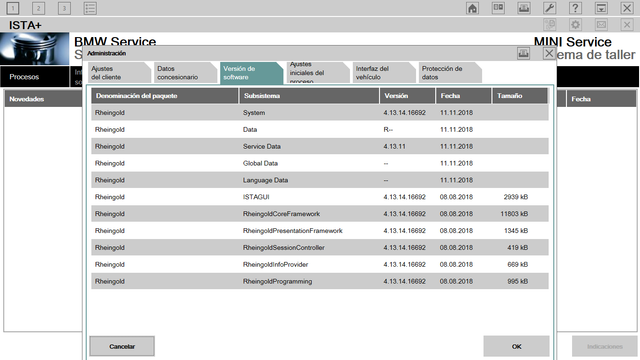Open the dual-window view icon in top toolbar

pos(498,8)
